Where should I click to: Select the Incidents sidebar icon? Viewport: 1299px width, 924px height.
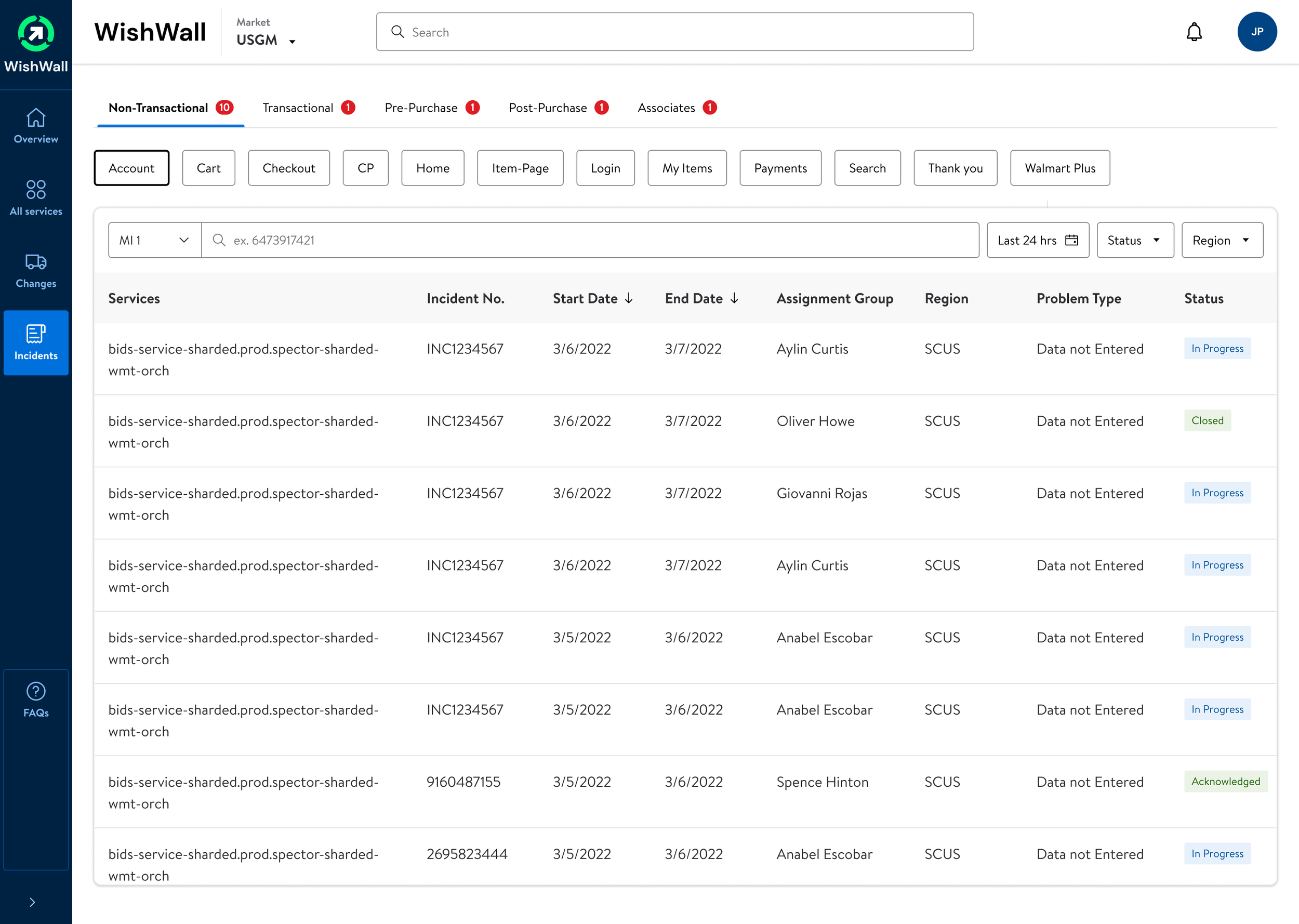pyautogui.click(x=36, y=342)
